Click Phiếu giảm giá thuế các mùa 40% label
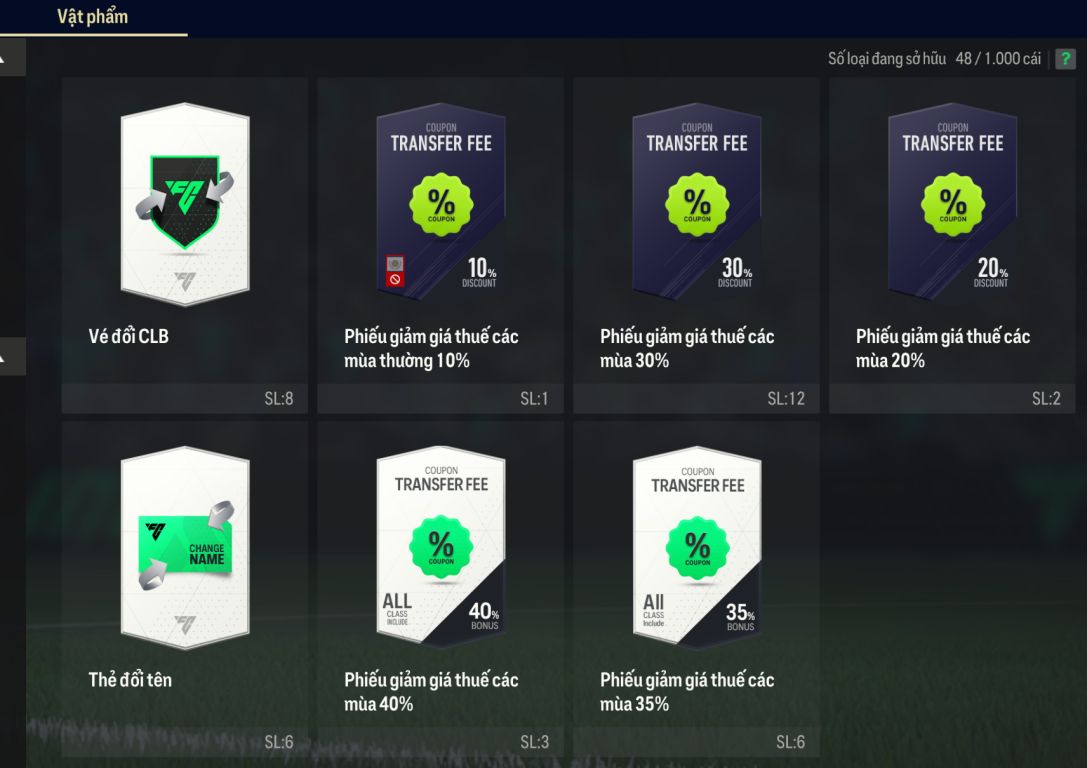Viewport: 1087px width, 768px height. [431, 692]
